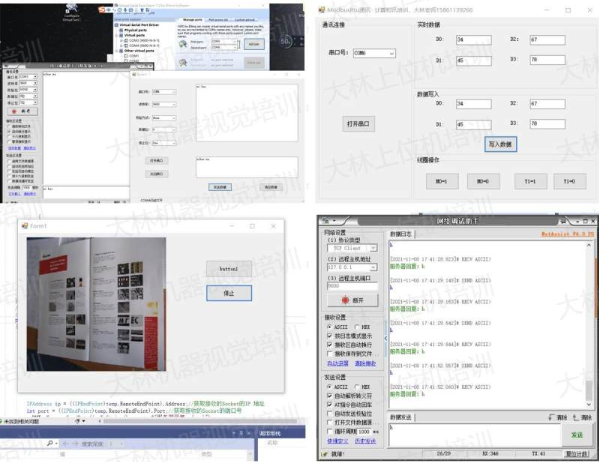This screenshot has width=599, height=462.
Task: Open the NetAssist V4.3.25 link
Action: 568,234
